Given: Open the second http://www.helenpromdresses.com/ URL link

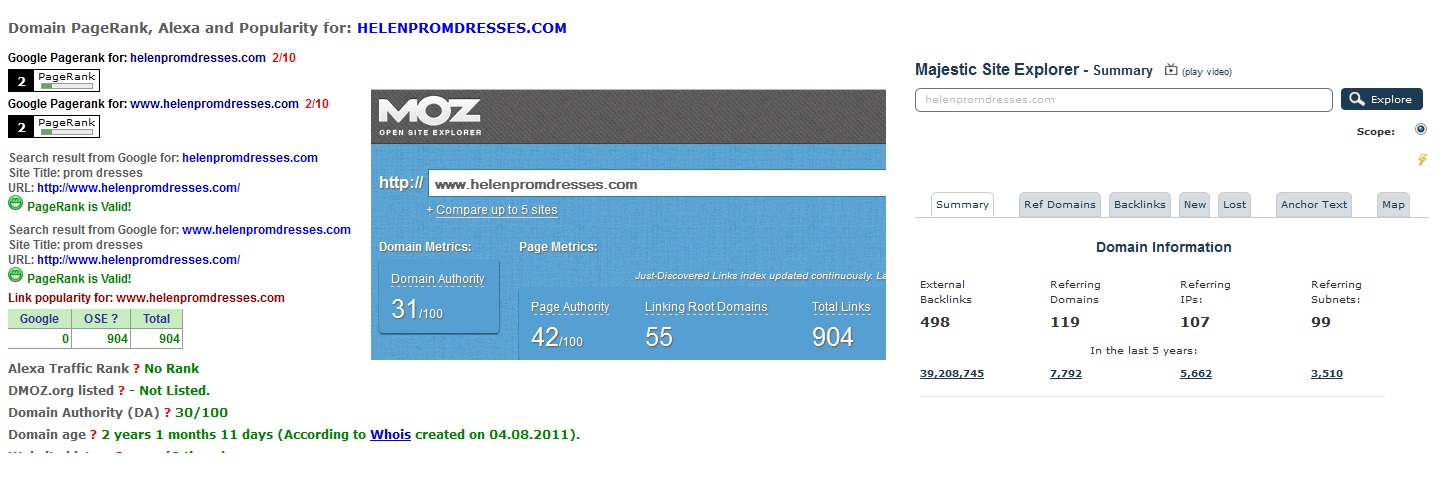Looking at the screenshot, I should 138,260.
